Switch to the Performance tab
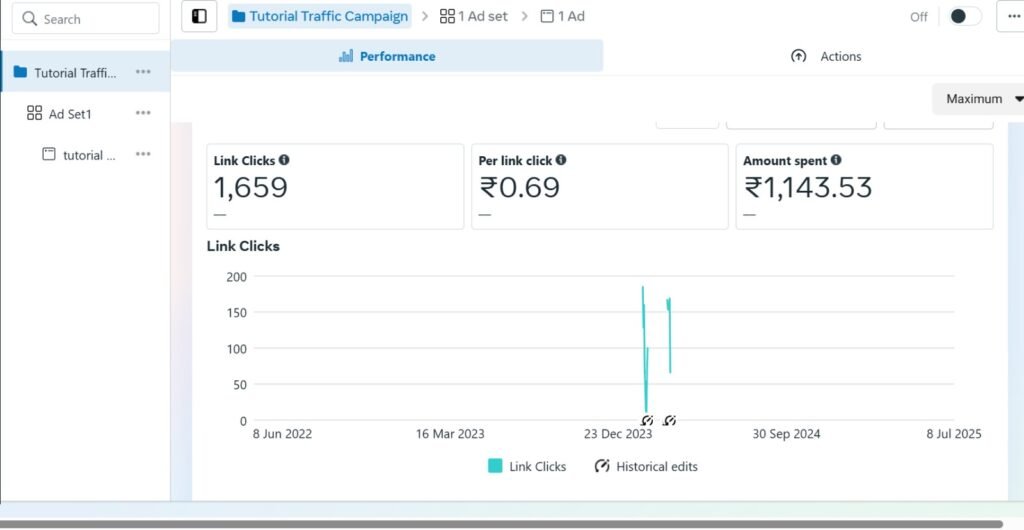 click(x=387, y=56)
